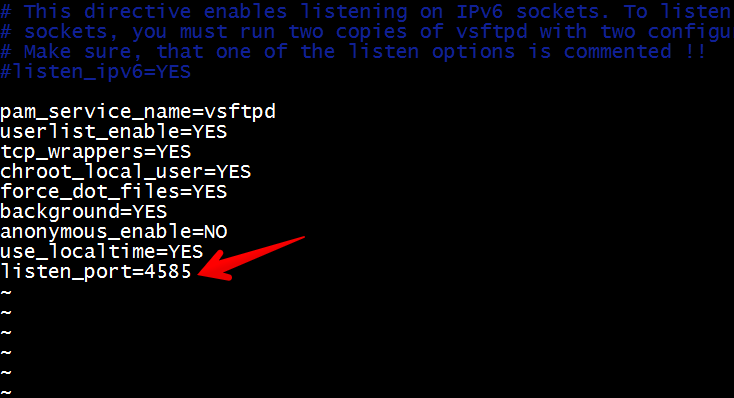Click the red arrow annotation

pyautogui.click(x=251, y=258)
